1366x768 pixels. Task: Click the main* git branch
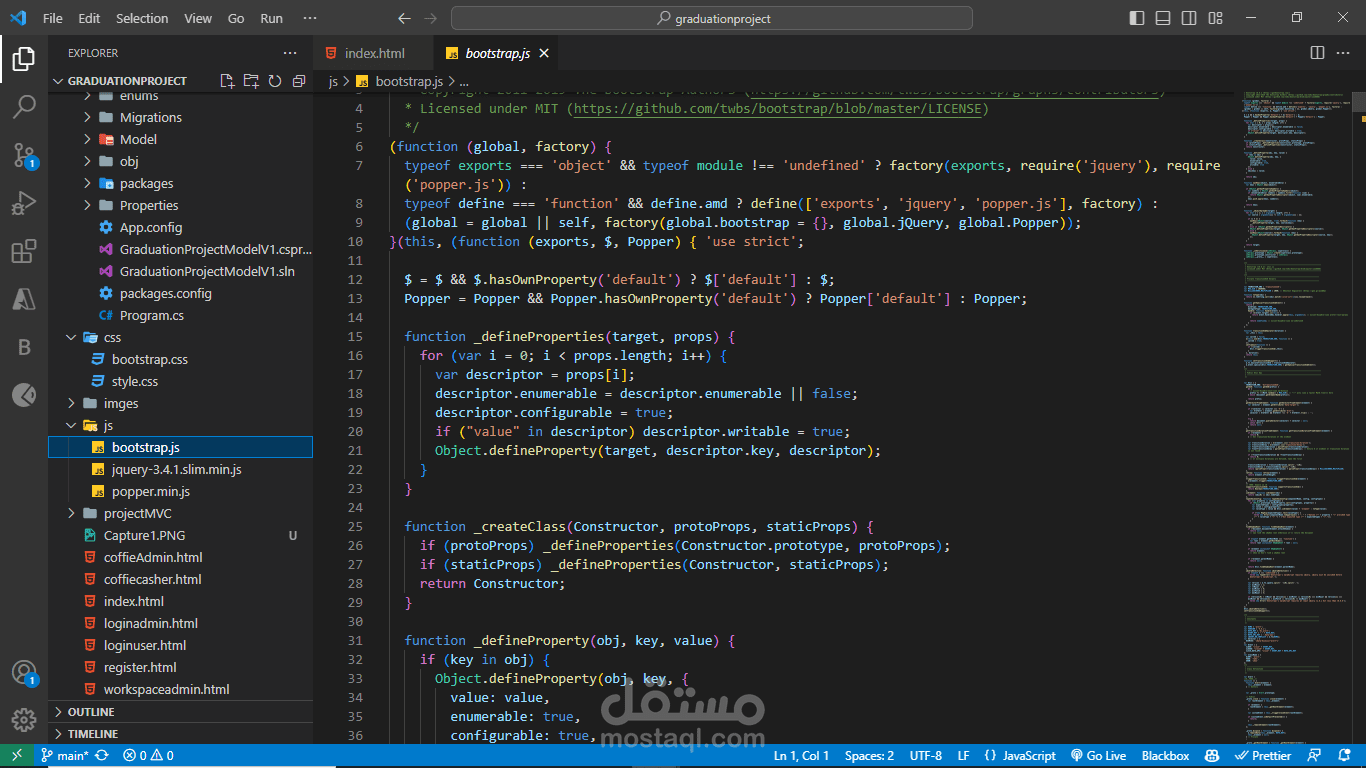click(65, 756)
